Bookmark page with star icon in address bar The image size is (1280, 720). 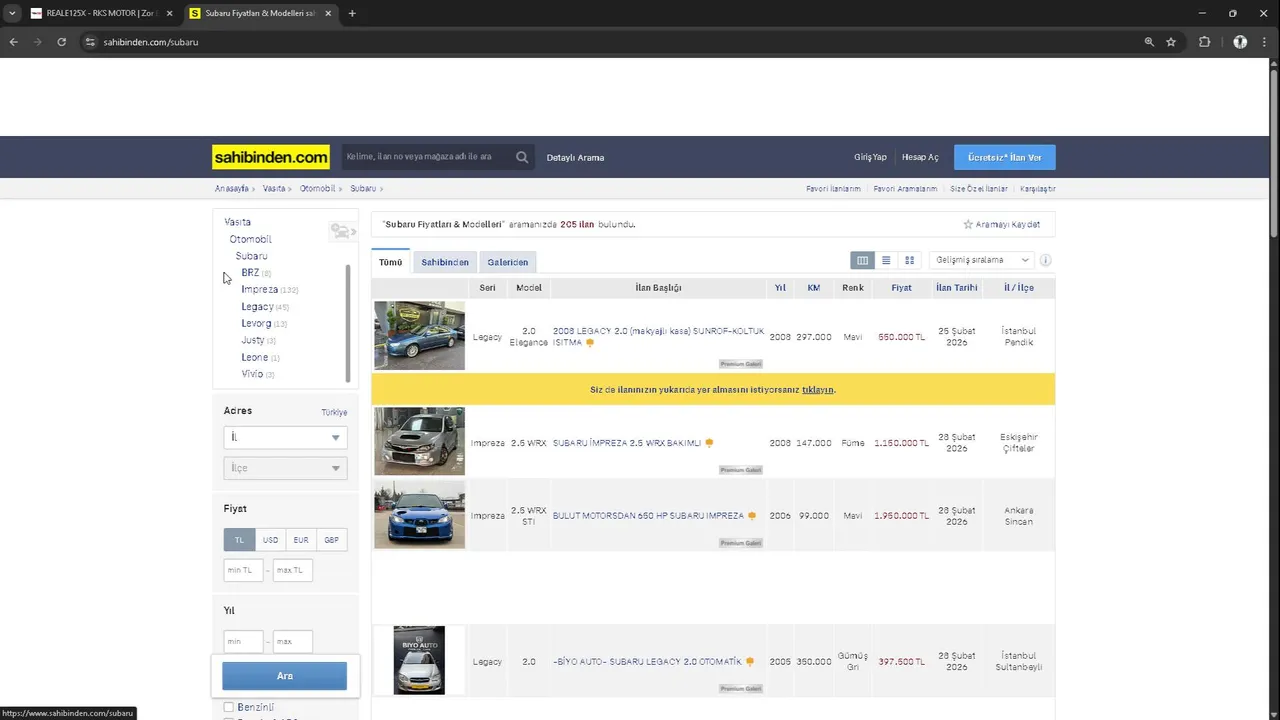coord(1171,42)
